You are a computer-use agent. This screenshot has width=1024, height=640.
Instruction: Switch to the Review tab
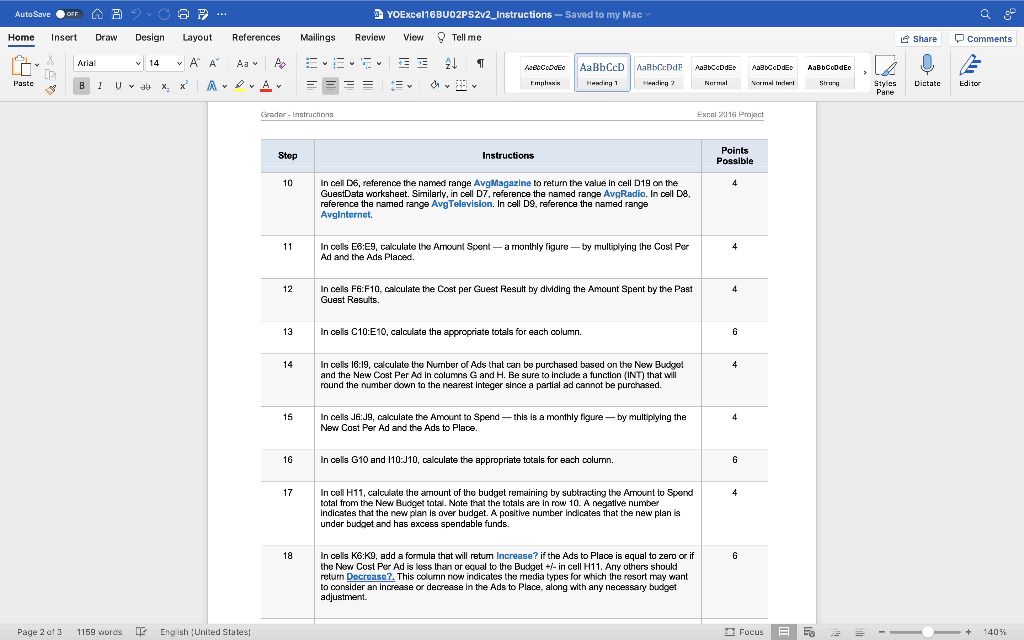pos(370,37)
